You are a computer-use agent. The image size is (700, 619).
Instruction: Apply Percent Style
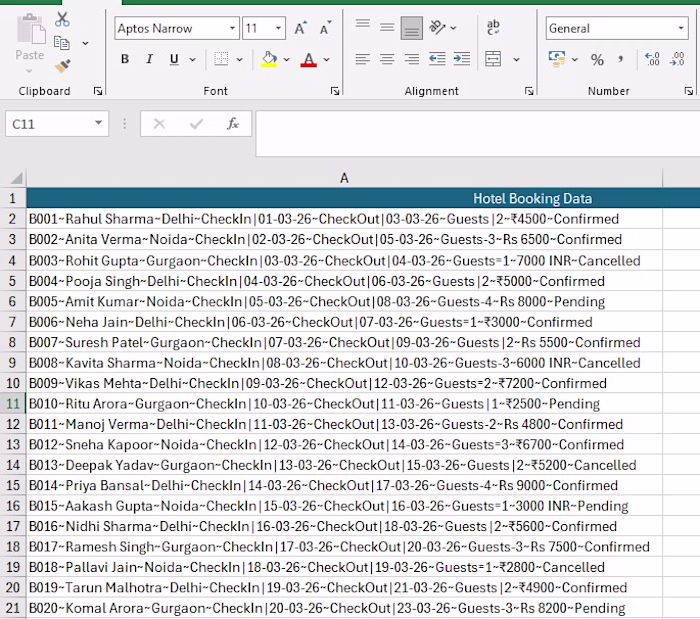coord(597,59)
